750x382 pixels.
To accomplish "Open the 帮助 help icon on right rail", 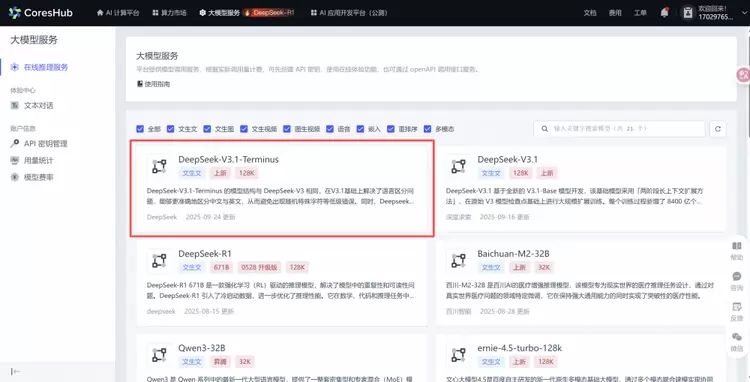I will point(737,250).
